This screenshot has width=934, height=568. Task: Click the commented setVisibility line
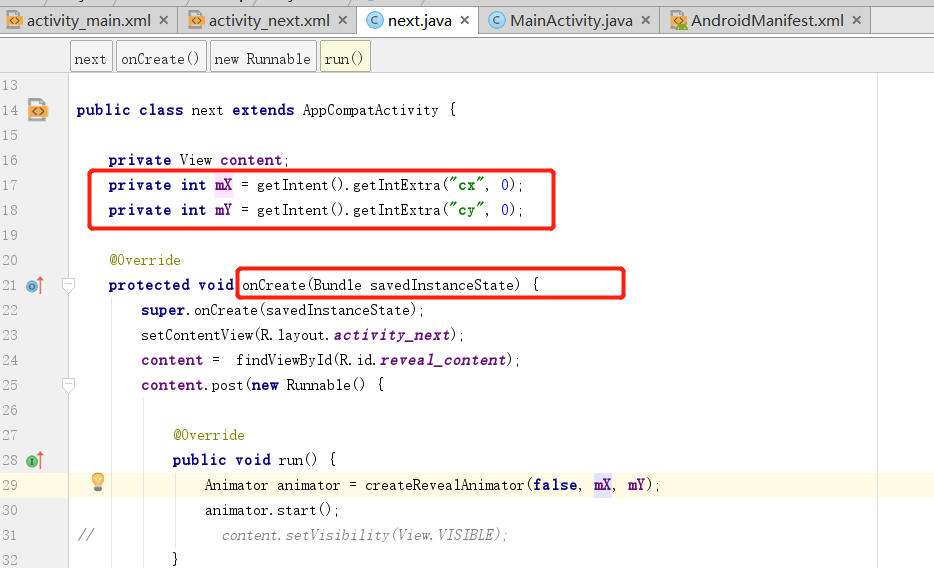coord(365,535)
